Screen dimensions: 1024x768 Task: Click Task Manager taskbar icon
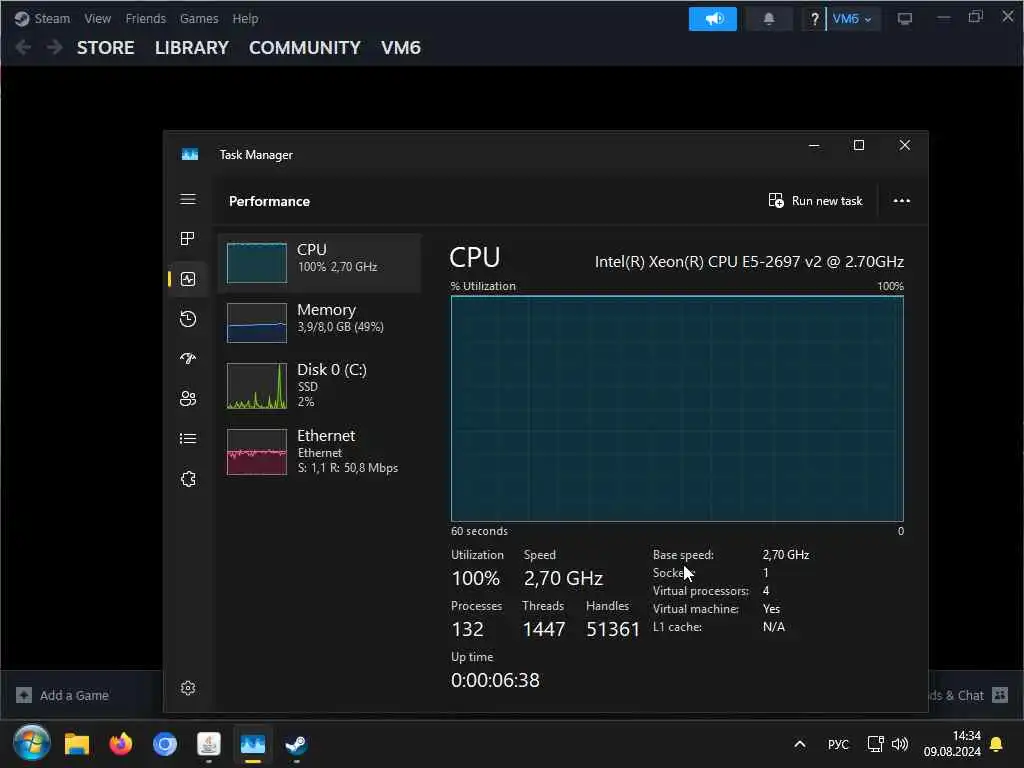[253, 744]
